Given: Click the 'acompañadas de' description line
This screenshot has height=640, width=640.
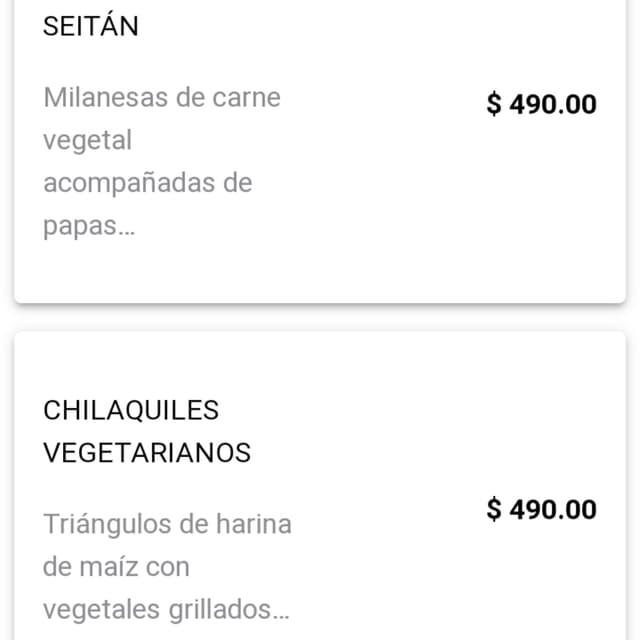Looking at the screenshot, I should [x=147, y=183].
